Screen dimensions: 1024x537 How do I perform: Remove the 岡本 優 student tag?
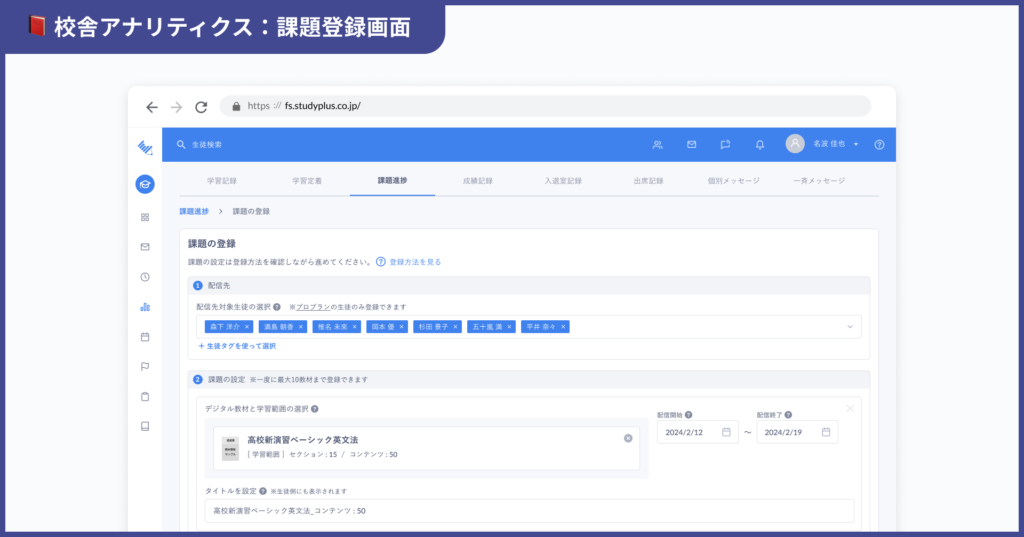(402, 327)
